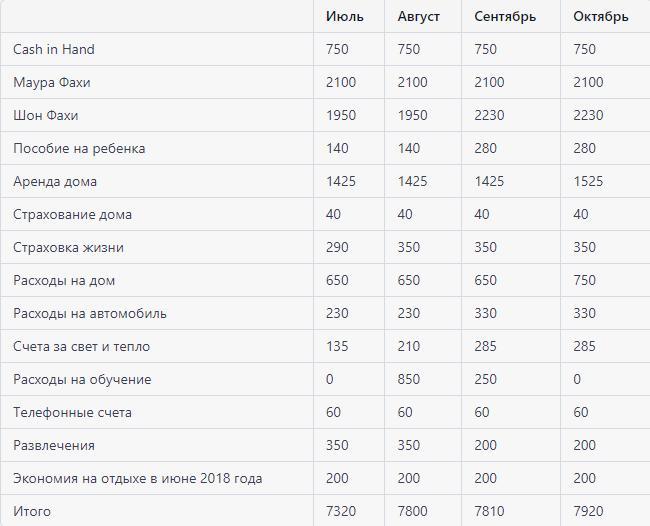
Task: Select the Страхование дома row label
Action: [72, 214]
